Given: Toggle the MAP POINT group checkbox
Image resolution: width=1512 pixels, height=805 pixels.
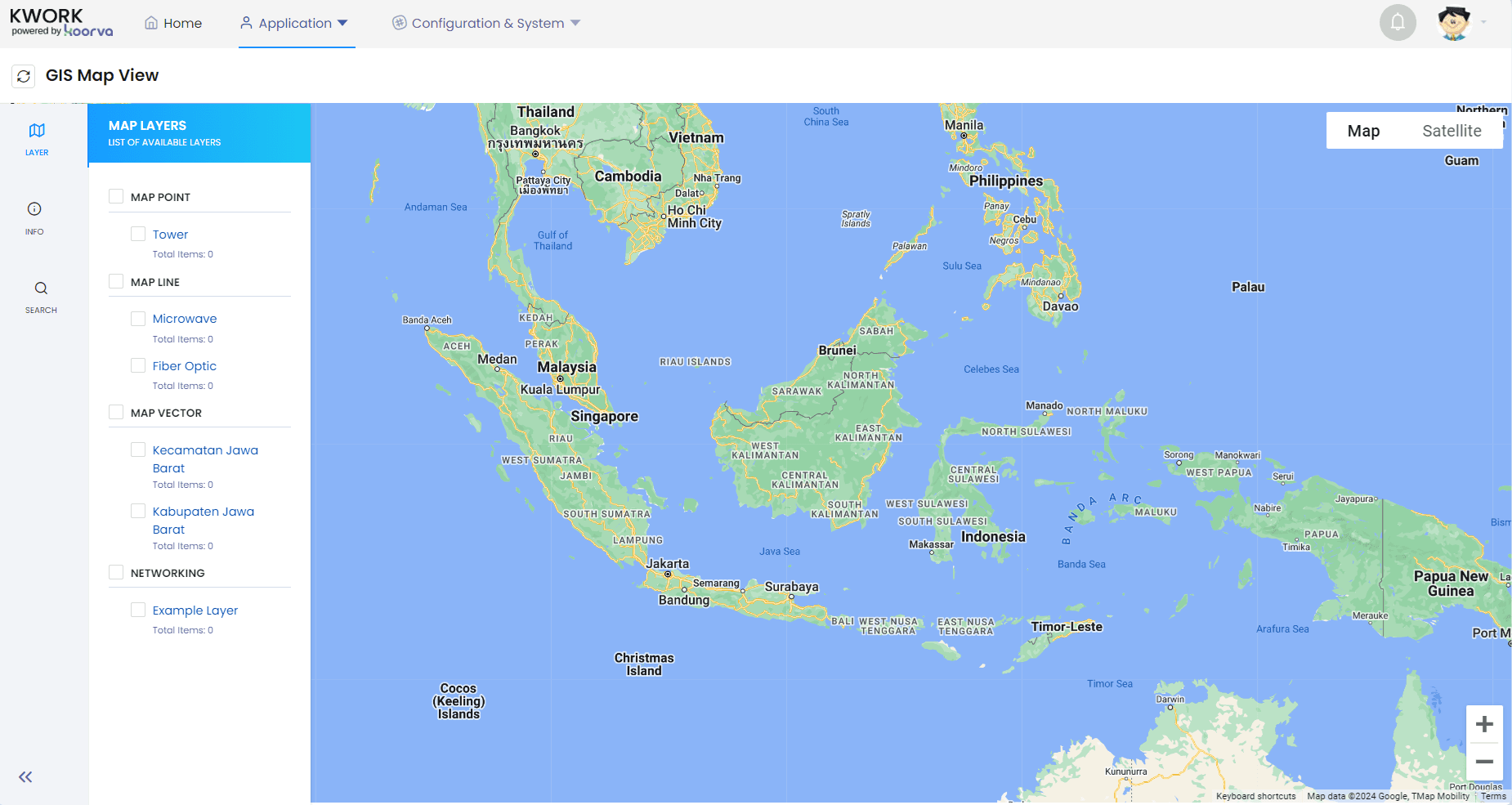Looking at the screenshot, I should [x=116, y=197].
